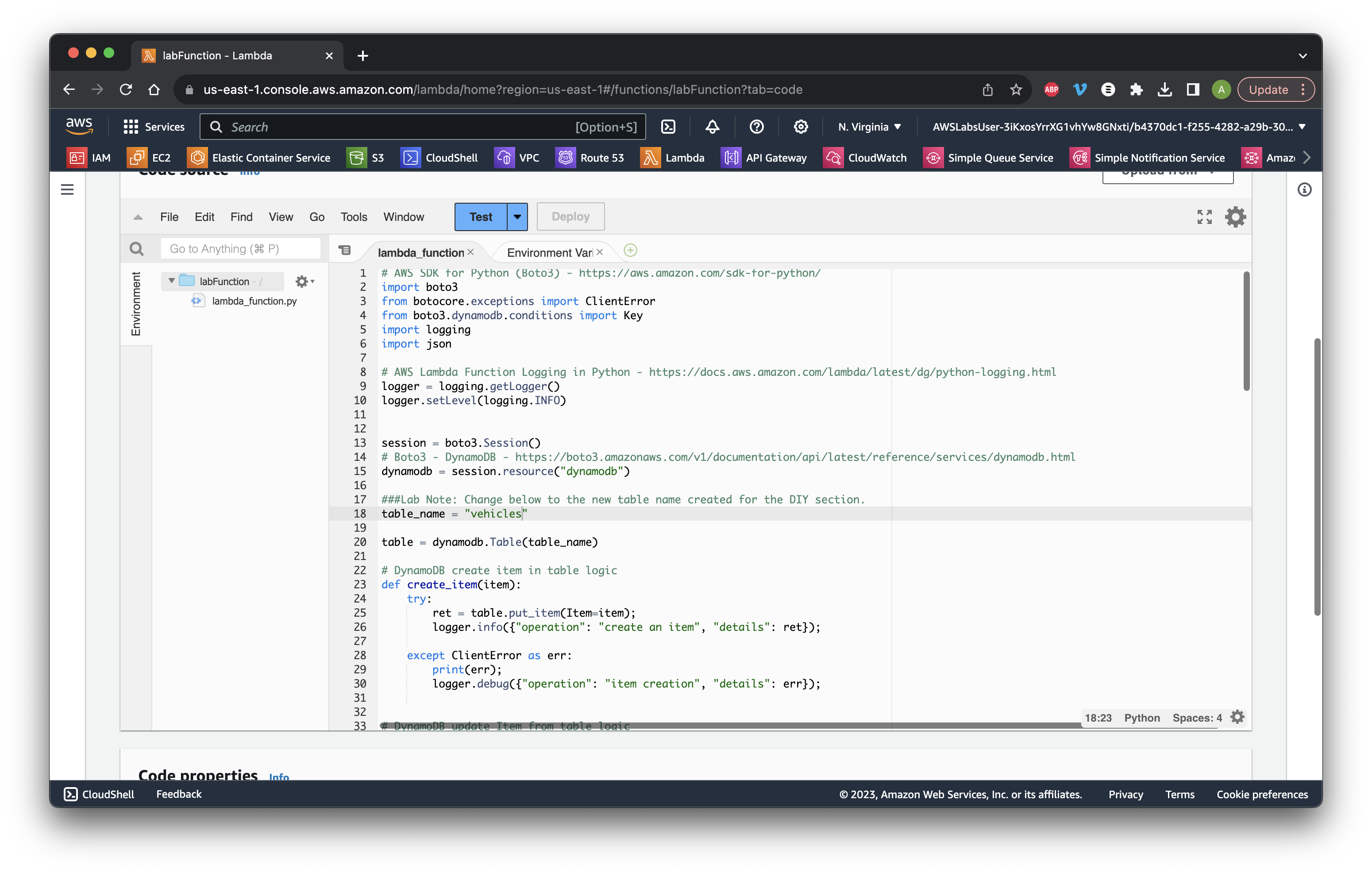
Task: Open the View menu
Action: pos(281,217)
